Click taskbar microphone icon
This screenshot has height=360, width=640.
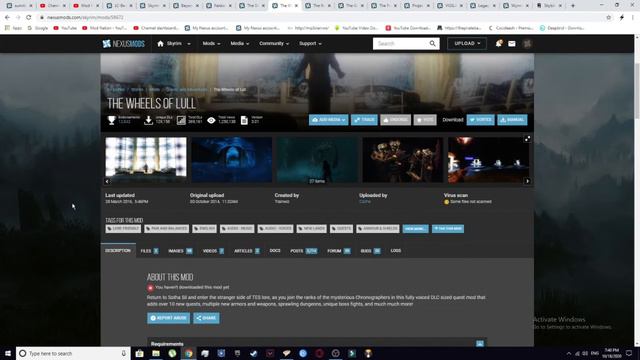point(123,353)
